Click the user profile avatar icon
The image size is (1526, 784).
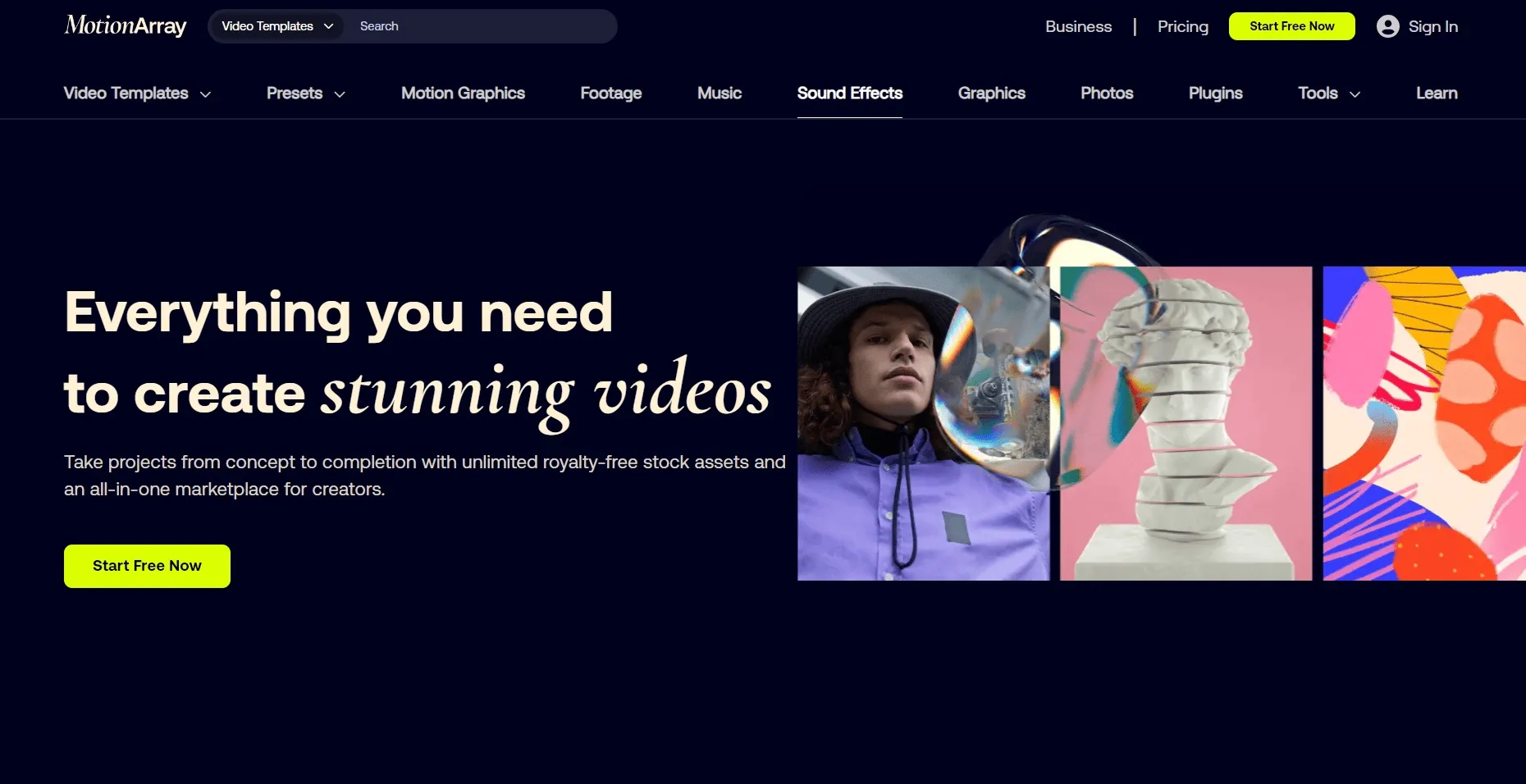[x=1387, y=26]
